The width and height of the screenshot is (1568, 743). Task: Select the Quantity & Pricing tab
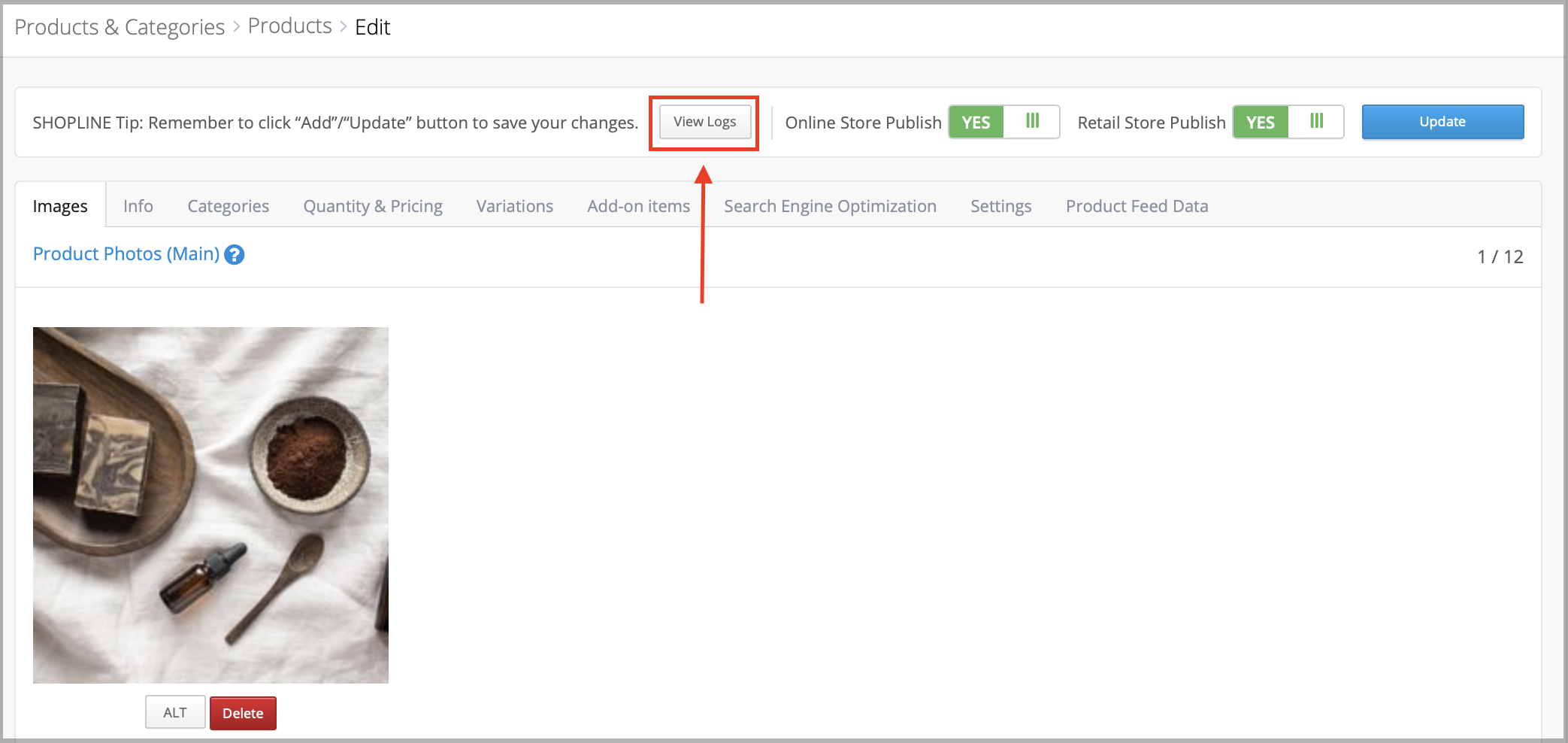(373, 206)
